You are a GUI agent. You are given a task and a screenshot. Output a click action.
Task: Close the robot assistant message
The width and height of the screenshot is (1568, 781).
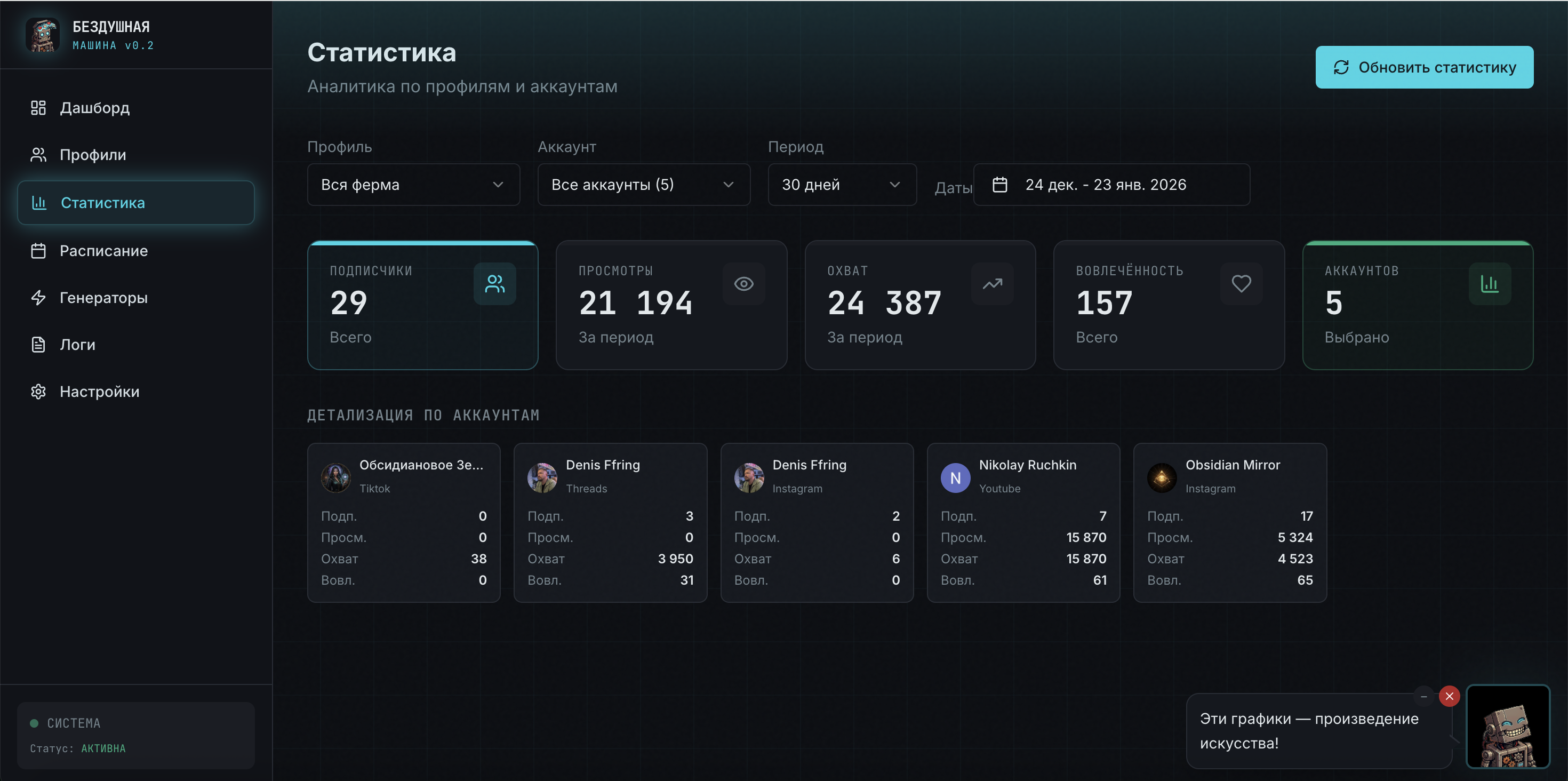coord(1449,696)
